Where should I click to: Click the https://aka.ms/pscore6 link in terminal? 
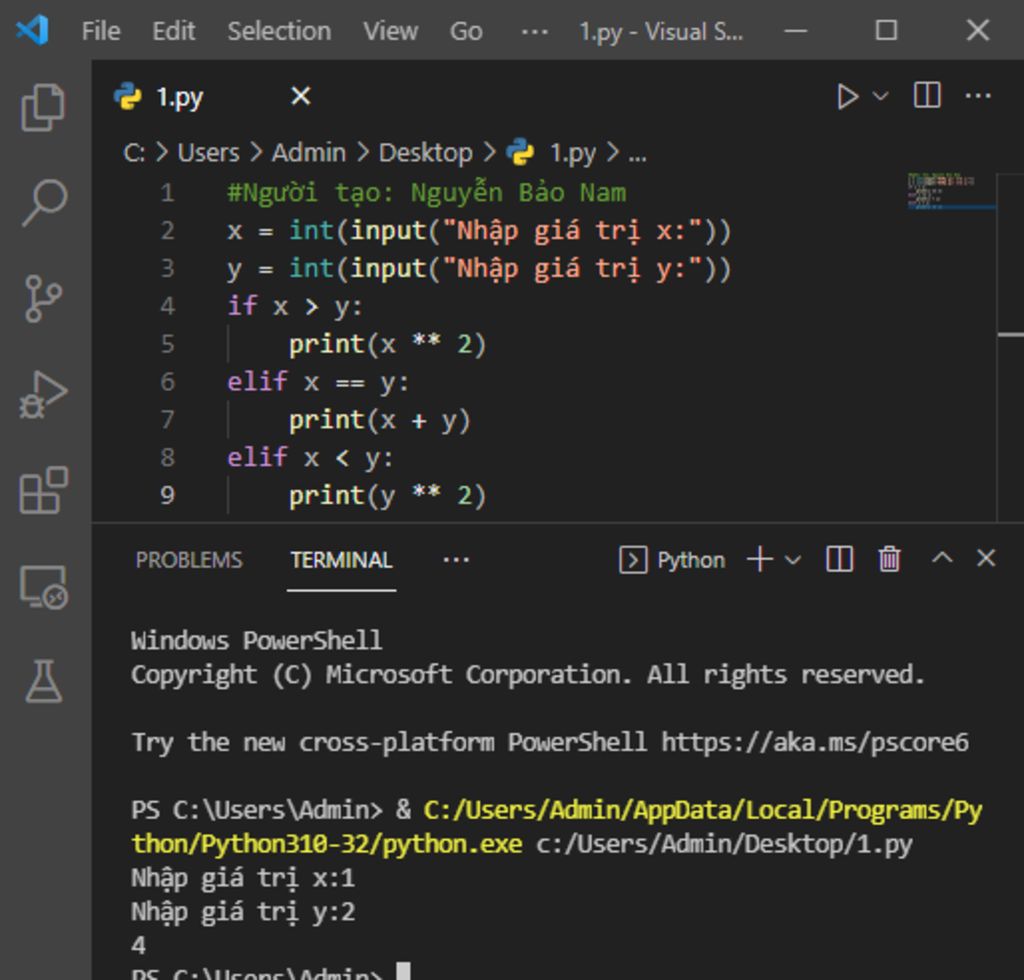[814, 742]
